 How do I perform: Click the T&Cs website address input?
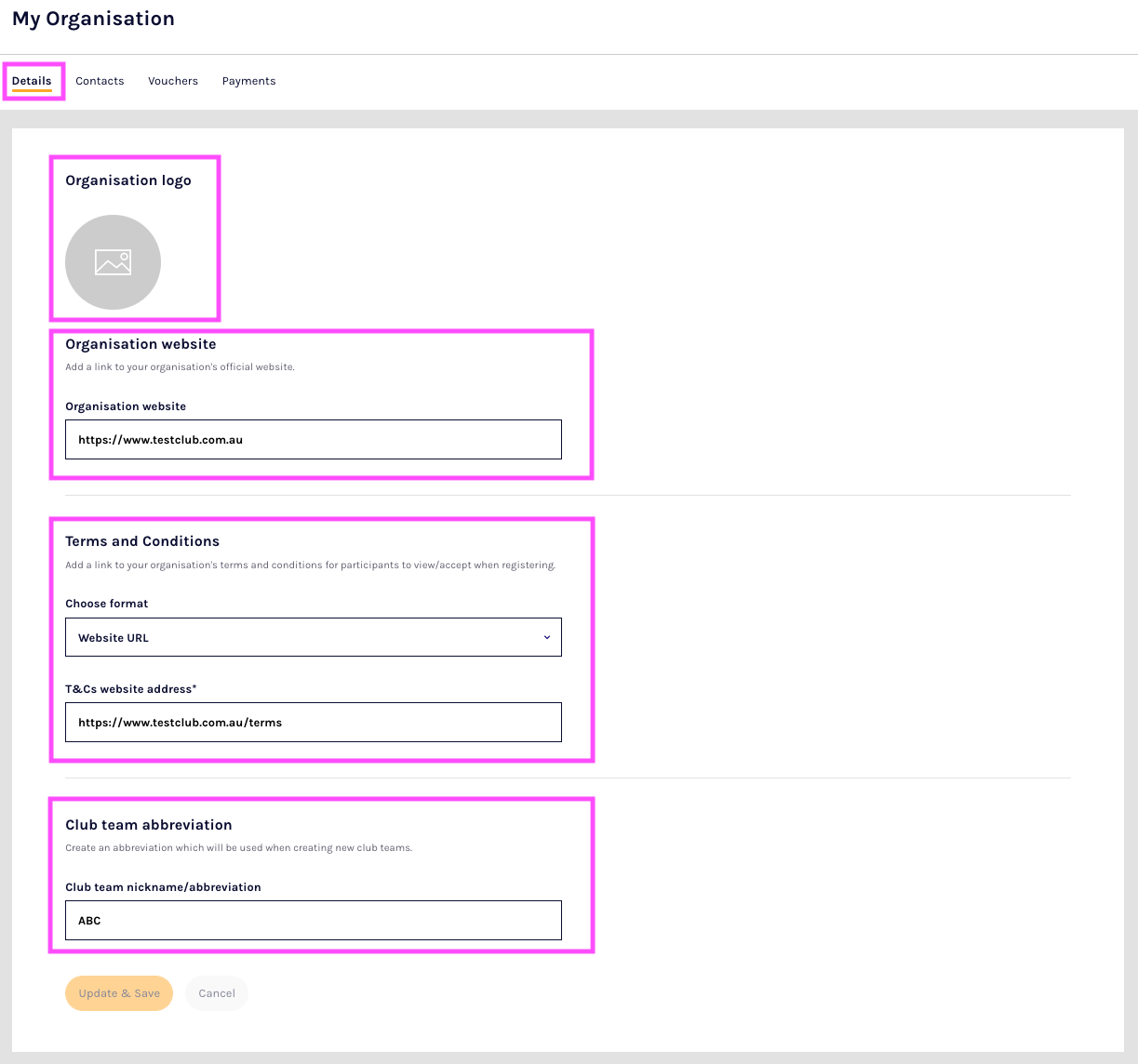[x=313, y=722]
